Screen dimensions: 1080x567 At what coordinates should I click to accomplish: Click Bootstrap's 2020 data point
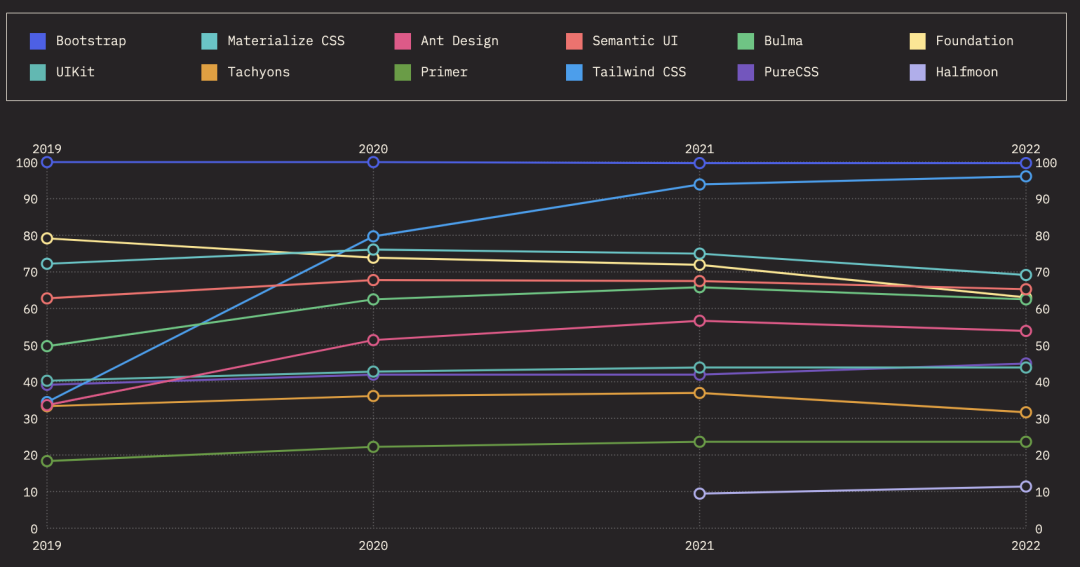pyautogui.click(x=373, y=162)
